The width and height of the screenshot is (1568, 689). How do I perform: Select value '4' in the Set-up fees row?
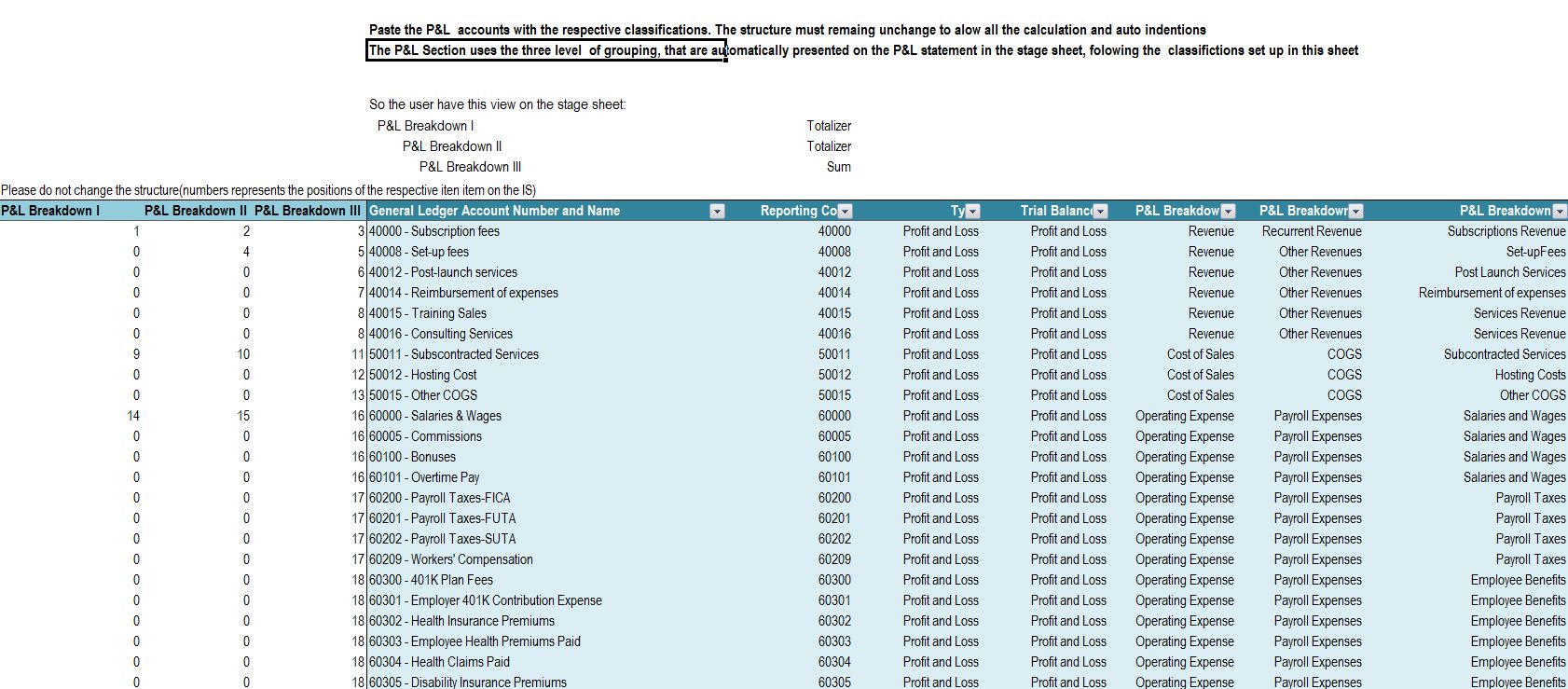[246, 252]
